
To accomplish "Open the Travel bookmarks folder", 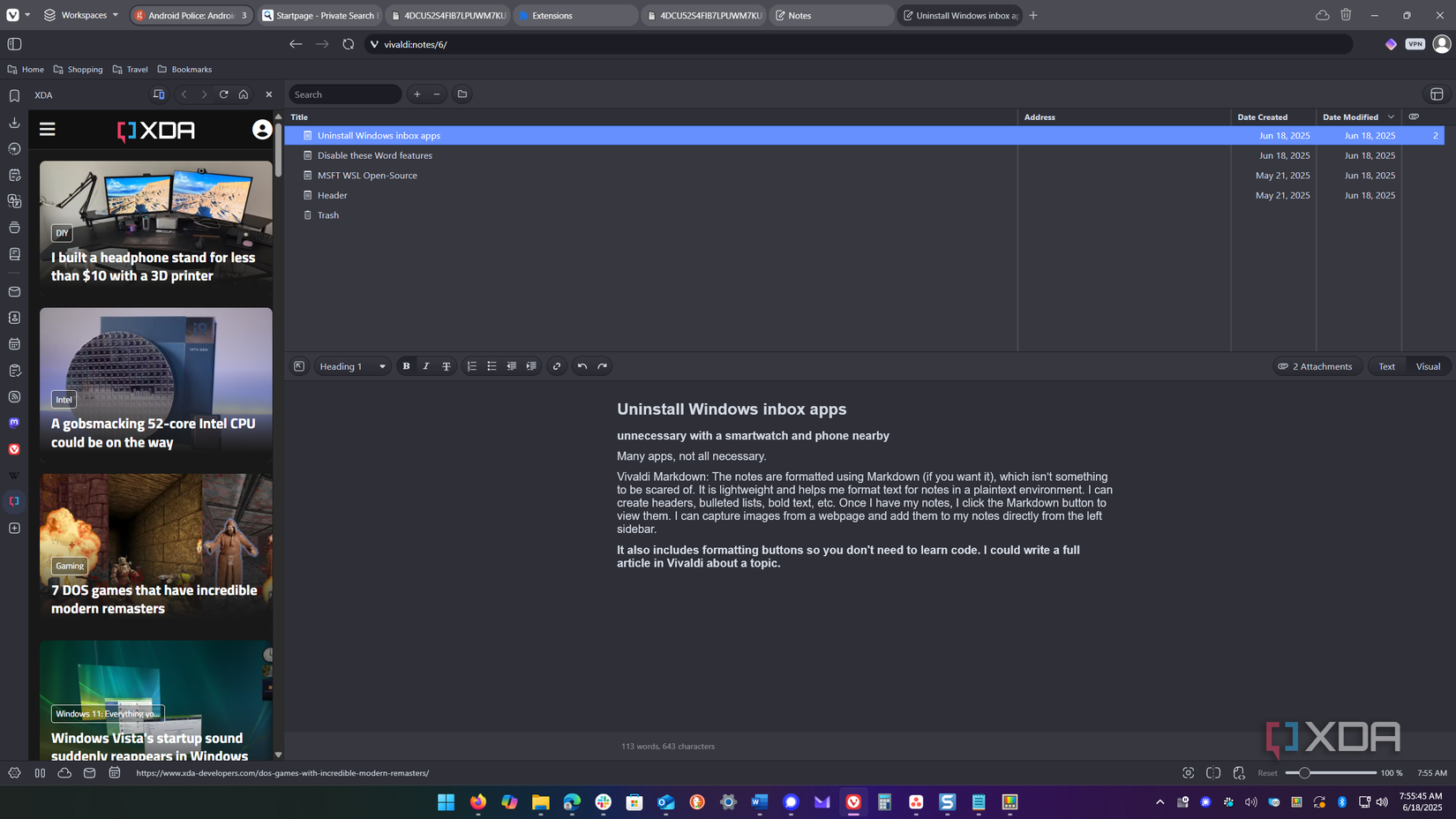I will tap(130, 69).
